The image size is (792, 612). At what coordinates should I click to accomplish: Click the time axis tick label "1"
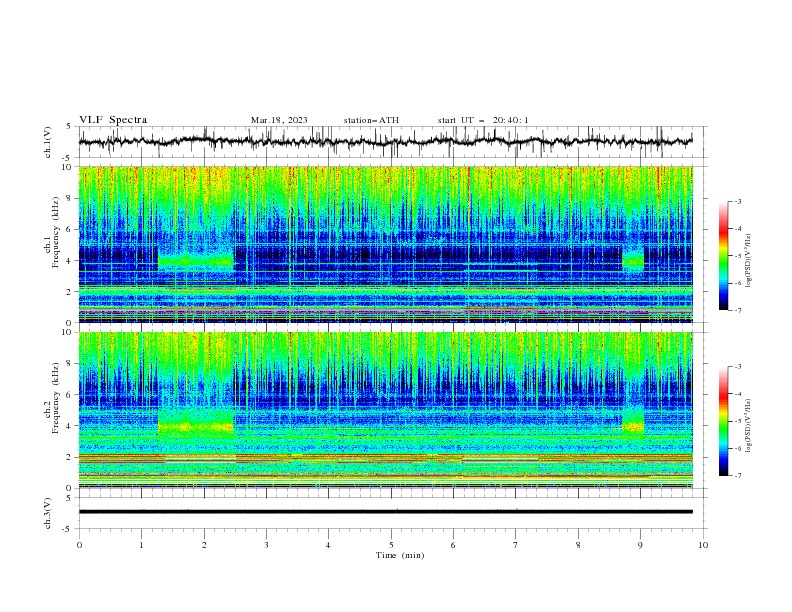[x=141, y=545]
